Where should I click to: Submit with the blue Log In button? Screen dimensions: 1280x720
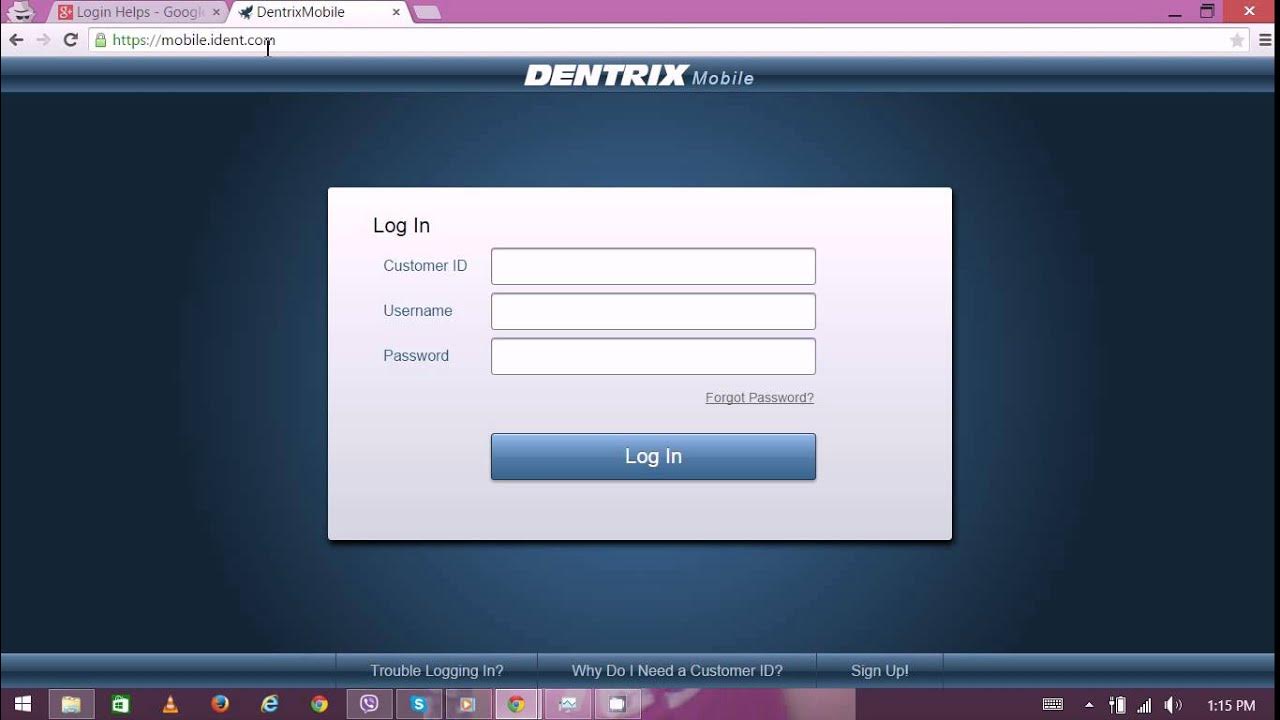(653, 456)
